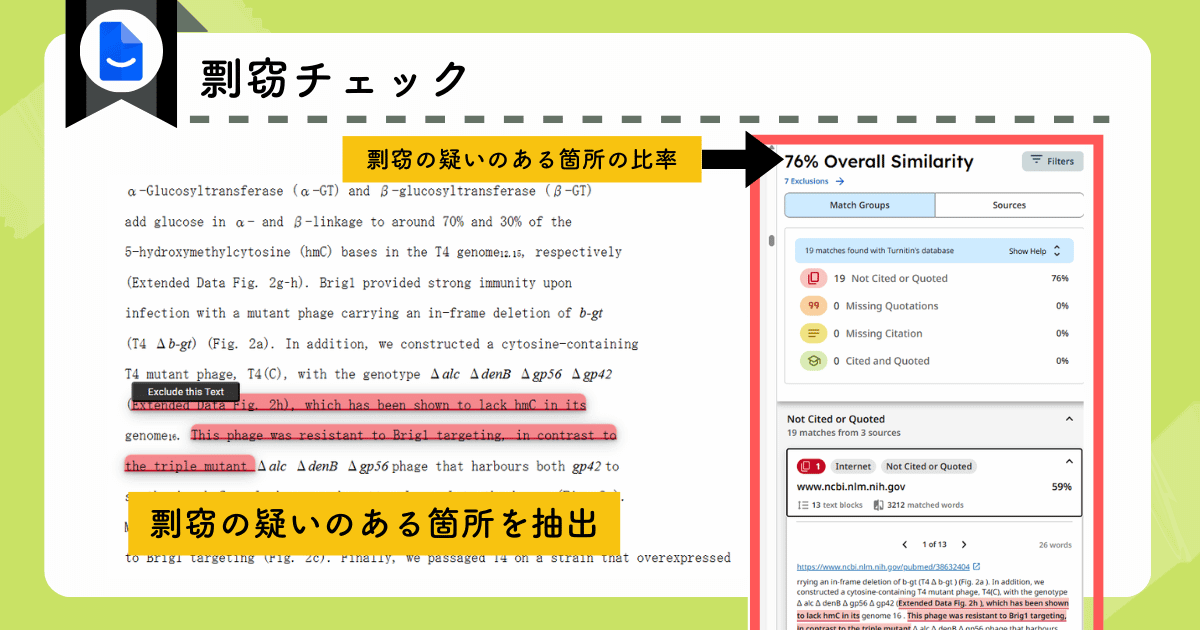Click the Not Cited or Quoted tag on source card
1200x630 pixels.
pyautogui.click(x=928, y=466)
